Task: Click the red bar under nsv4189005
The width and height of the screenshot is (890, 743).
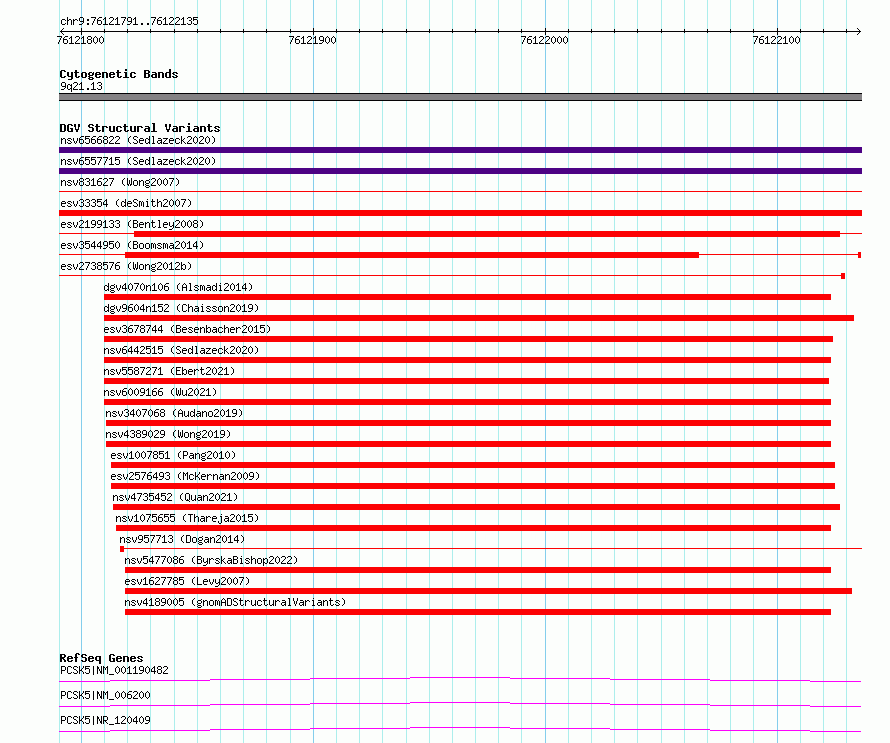Action: point(478,612)
